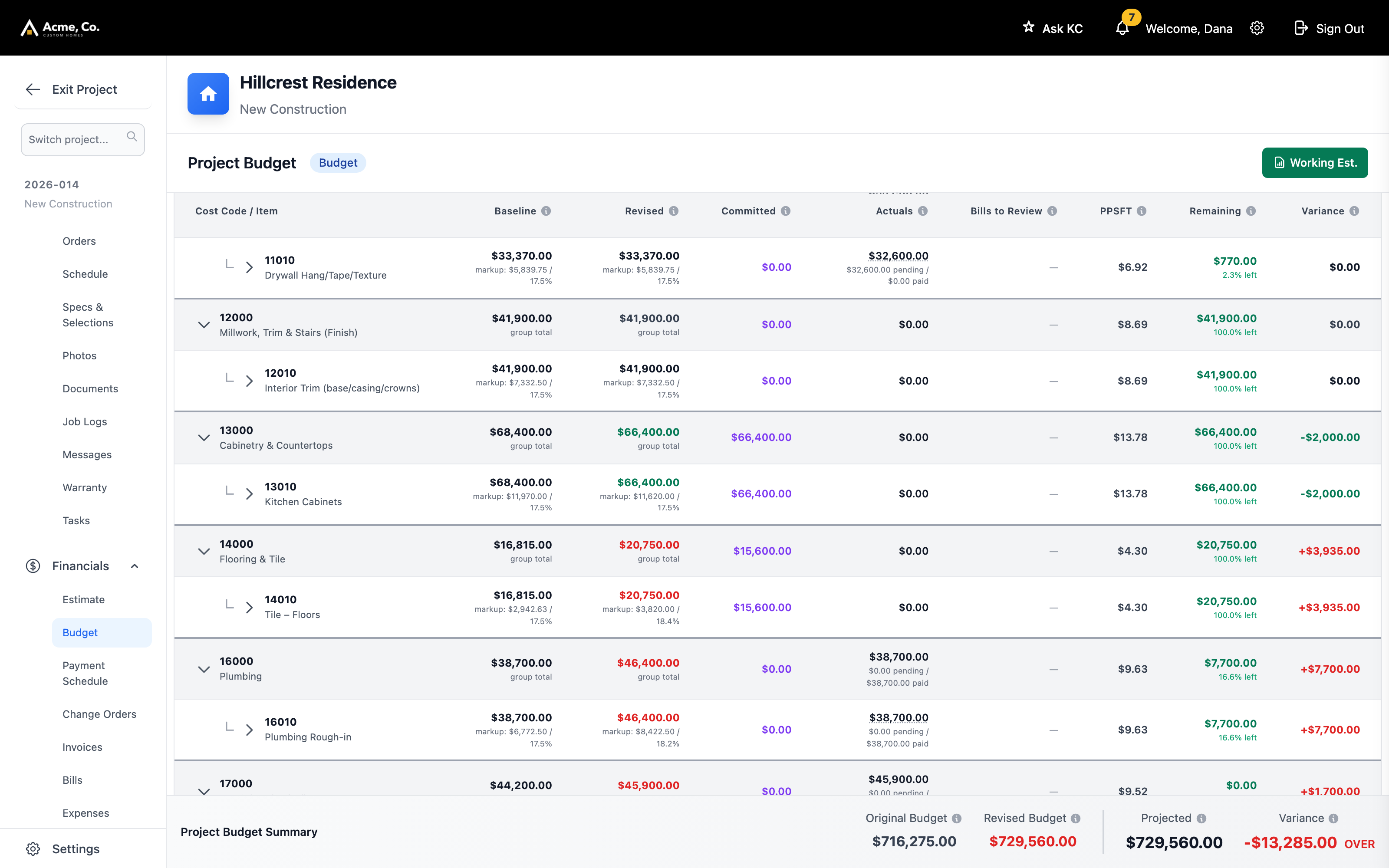Screen dimensions: 1389x868
Task: Go to Invoices in sidebar
Action: pyautogui.click(x=82, y=747)
